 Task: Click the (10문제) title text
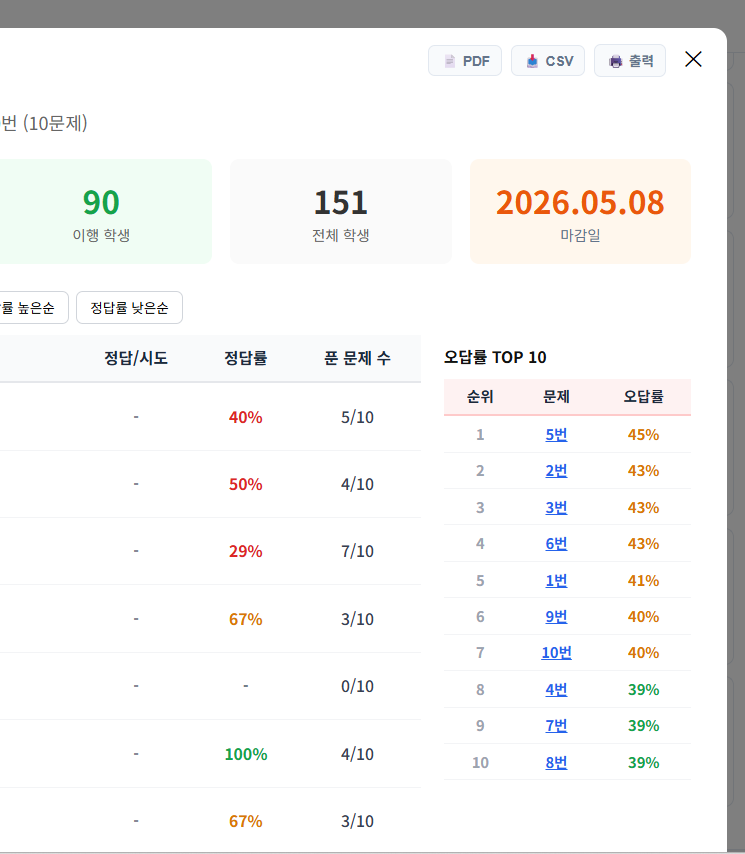tap(55, 123)
